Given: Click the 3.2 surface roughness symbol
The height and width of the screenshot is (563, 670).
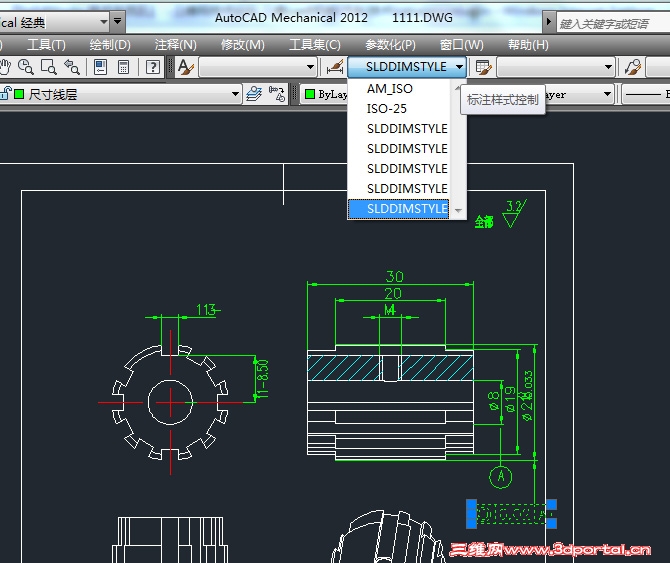Looking at the screenshot, I should (514, 214).
